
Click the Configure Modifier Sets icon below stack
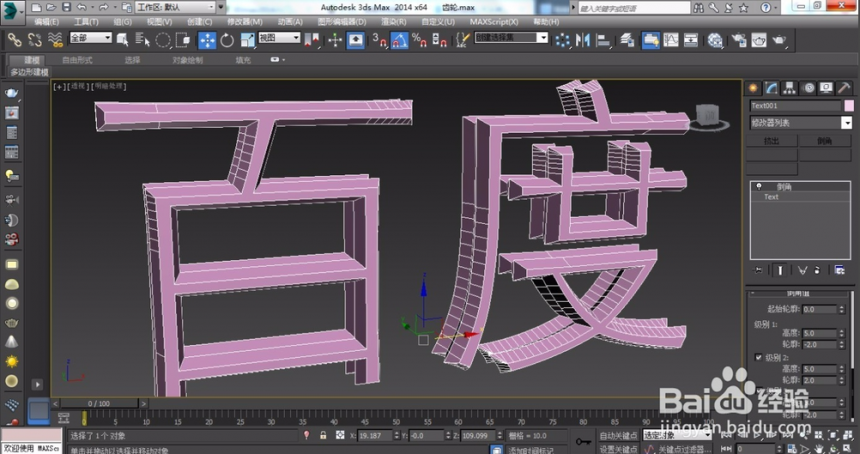(839, 270)
